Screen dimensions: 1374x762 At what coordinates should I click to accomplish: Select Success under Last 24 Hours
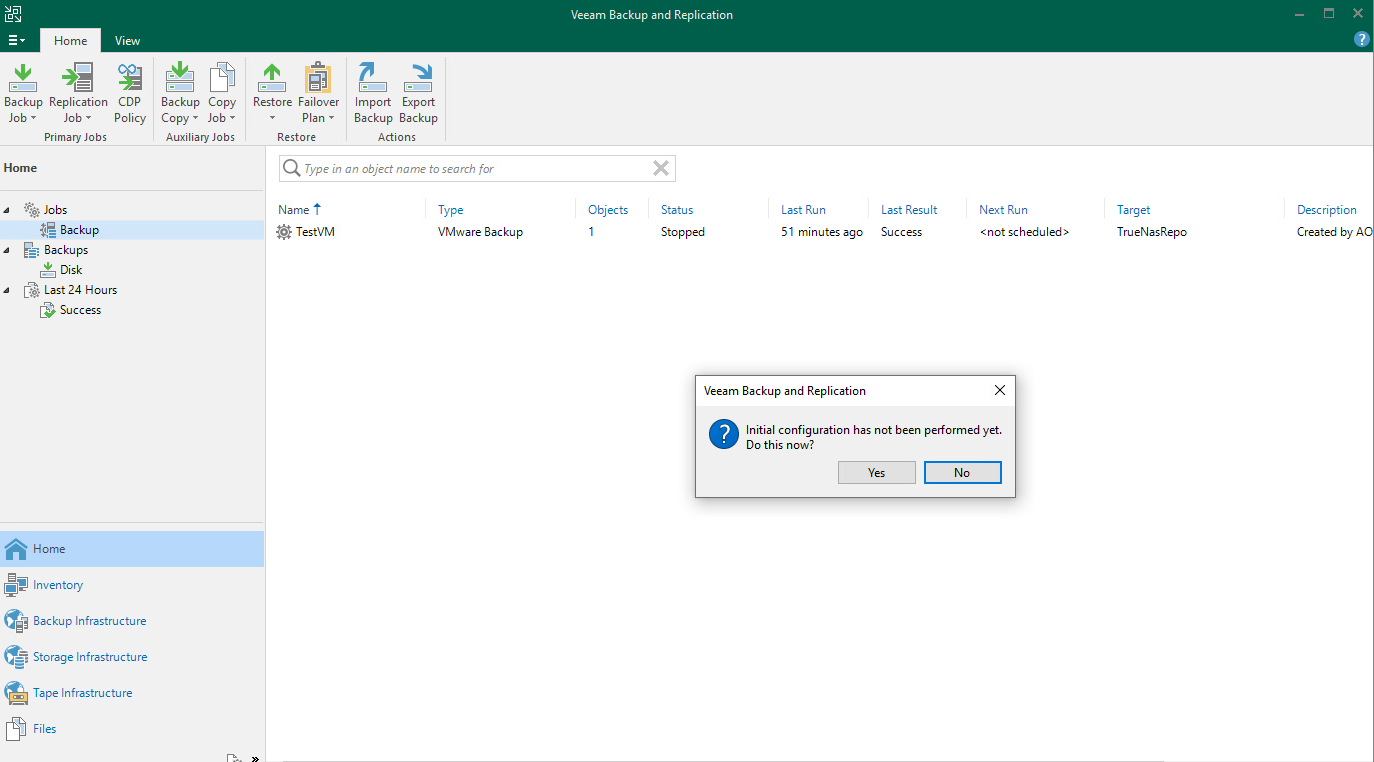point(80,310)
